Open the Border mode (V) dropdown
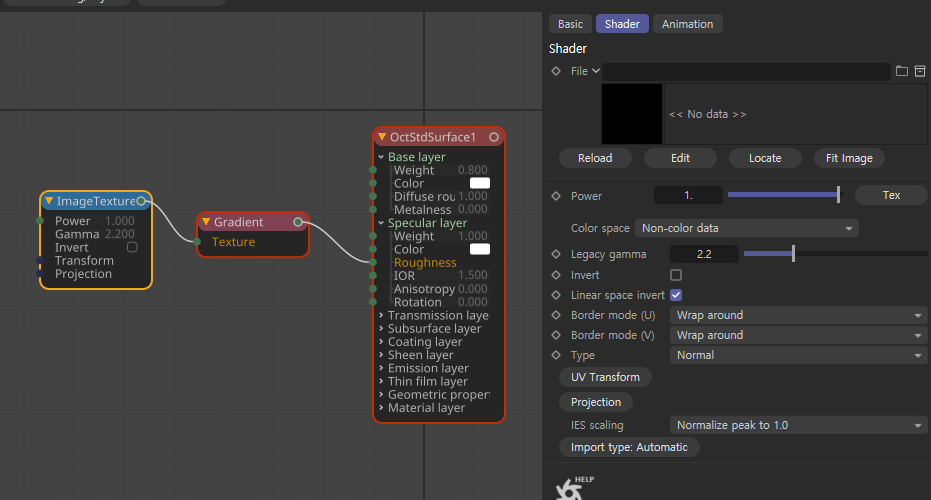The width and height of the screenshot is (931, 500). (x=798, y=335)
